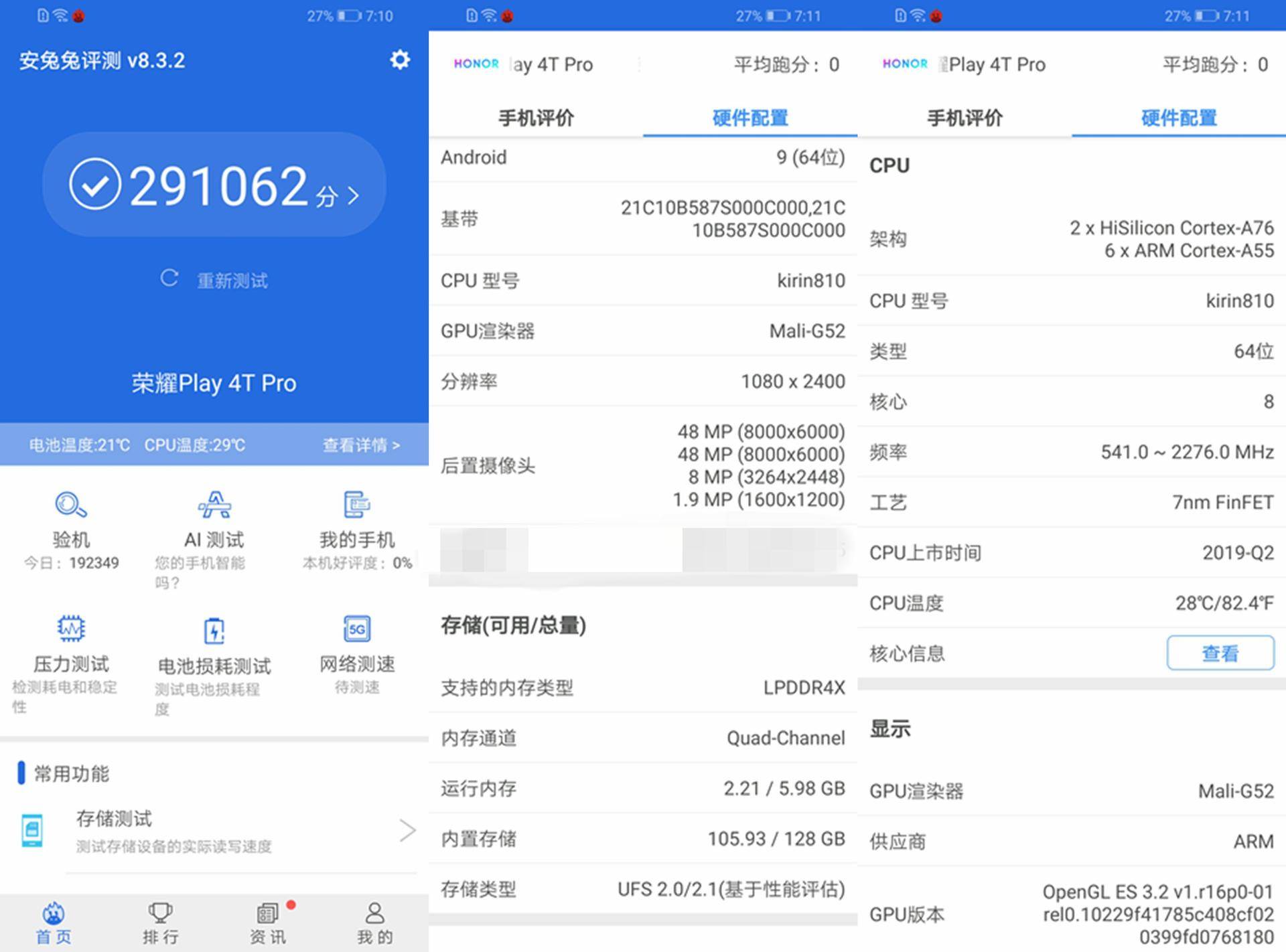1286x952 pixels.
Task: Tap 平均跑分 label in middle screen
Action: coord(777,64)
